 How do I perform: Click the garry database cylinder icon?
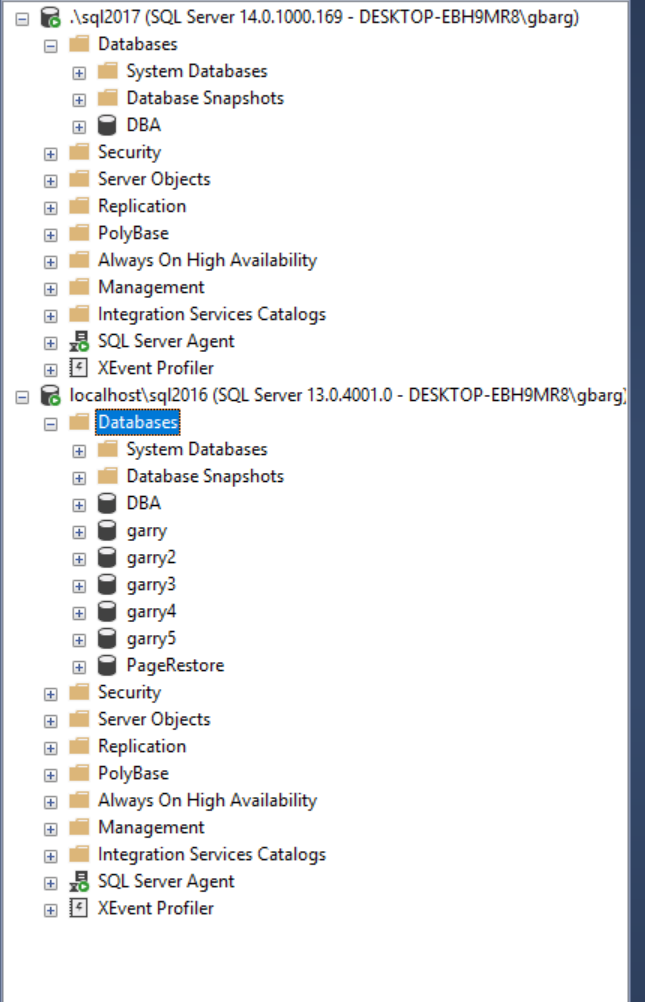pyautogui.click(x=105, y=530)
